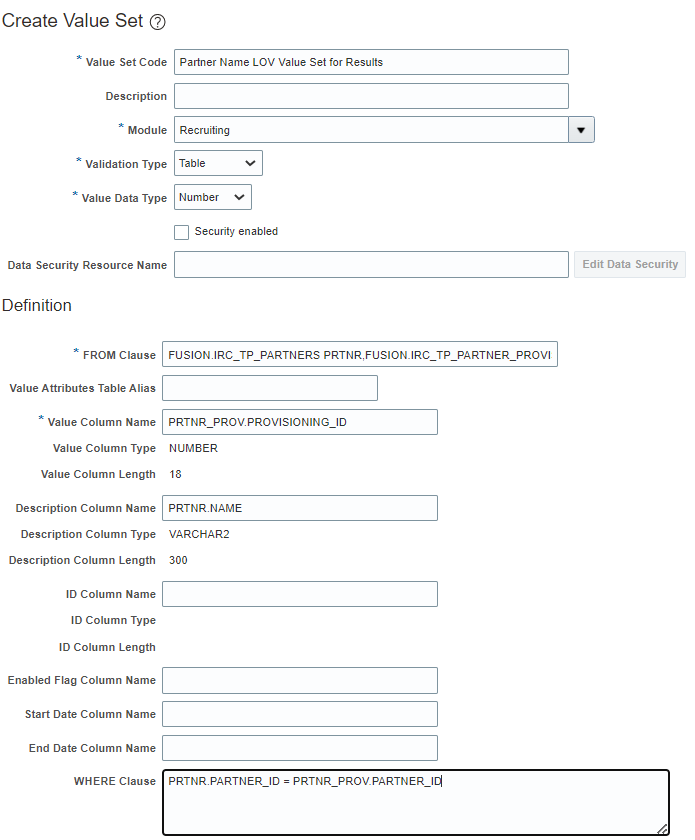Click the Edit Data Security button
This screenshot has width=695, height=840.
point(629,264)
